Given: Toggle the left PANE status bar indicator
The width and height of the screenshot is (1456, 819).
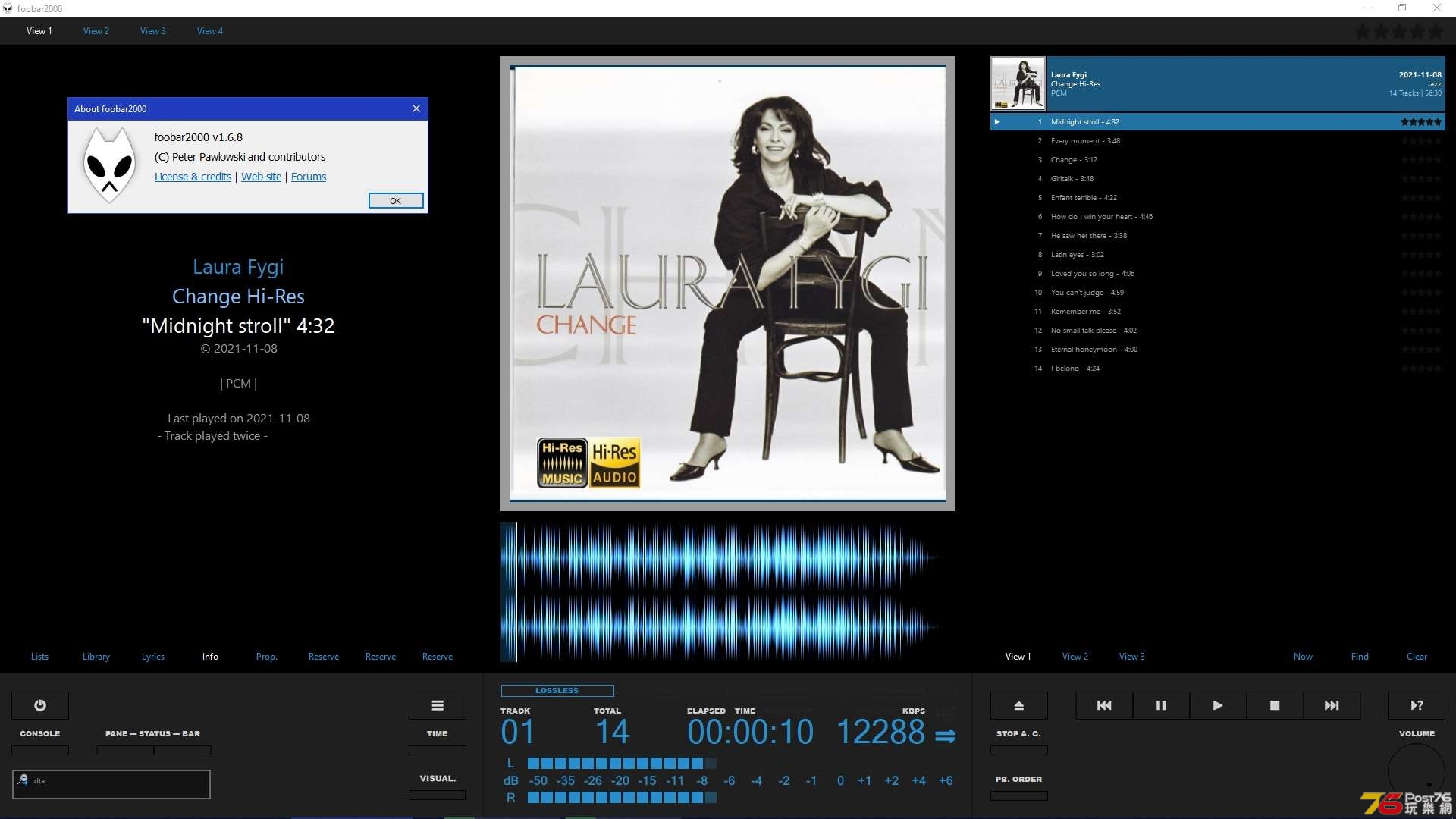Looking at the screenshot, I should (125, 750).
